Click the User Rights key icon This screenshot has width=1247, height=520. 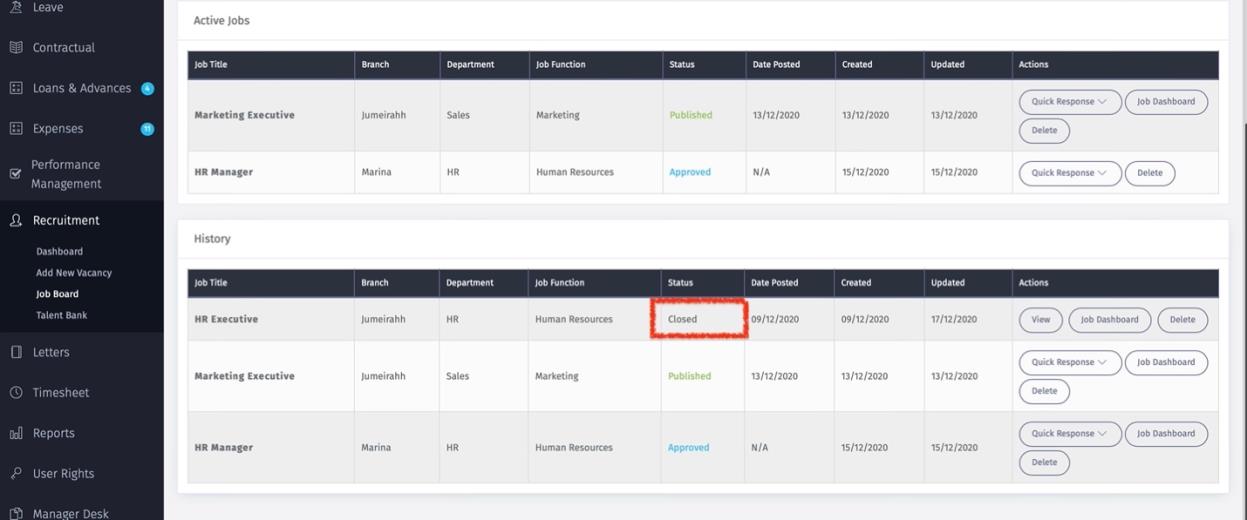pos(16,474)
